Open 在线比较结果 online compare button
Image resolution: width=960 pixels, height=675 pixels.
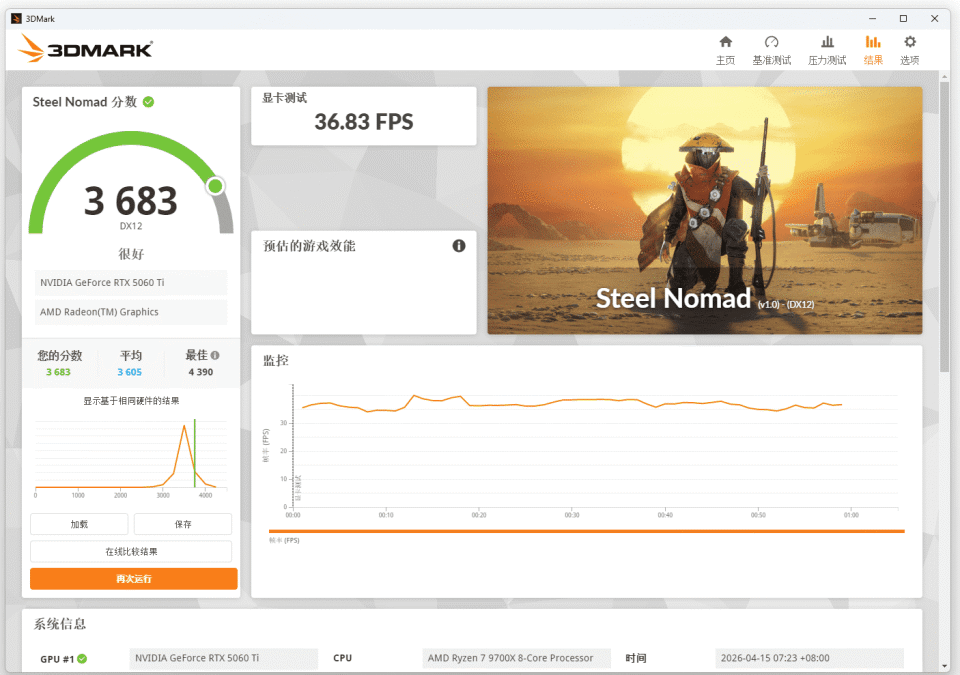pyautogui.click(x=131, y=551)
